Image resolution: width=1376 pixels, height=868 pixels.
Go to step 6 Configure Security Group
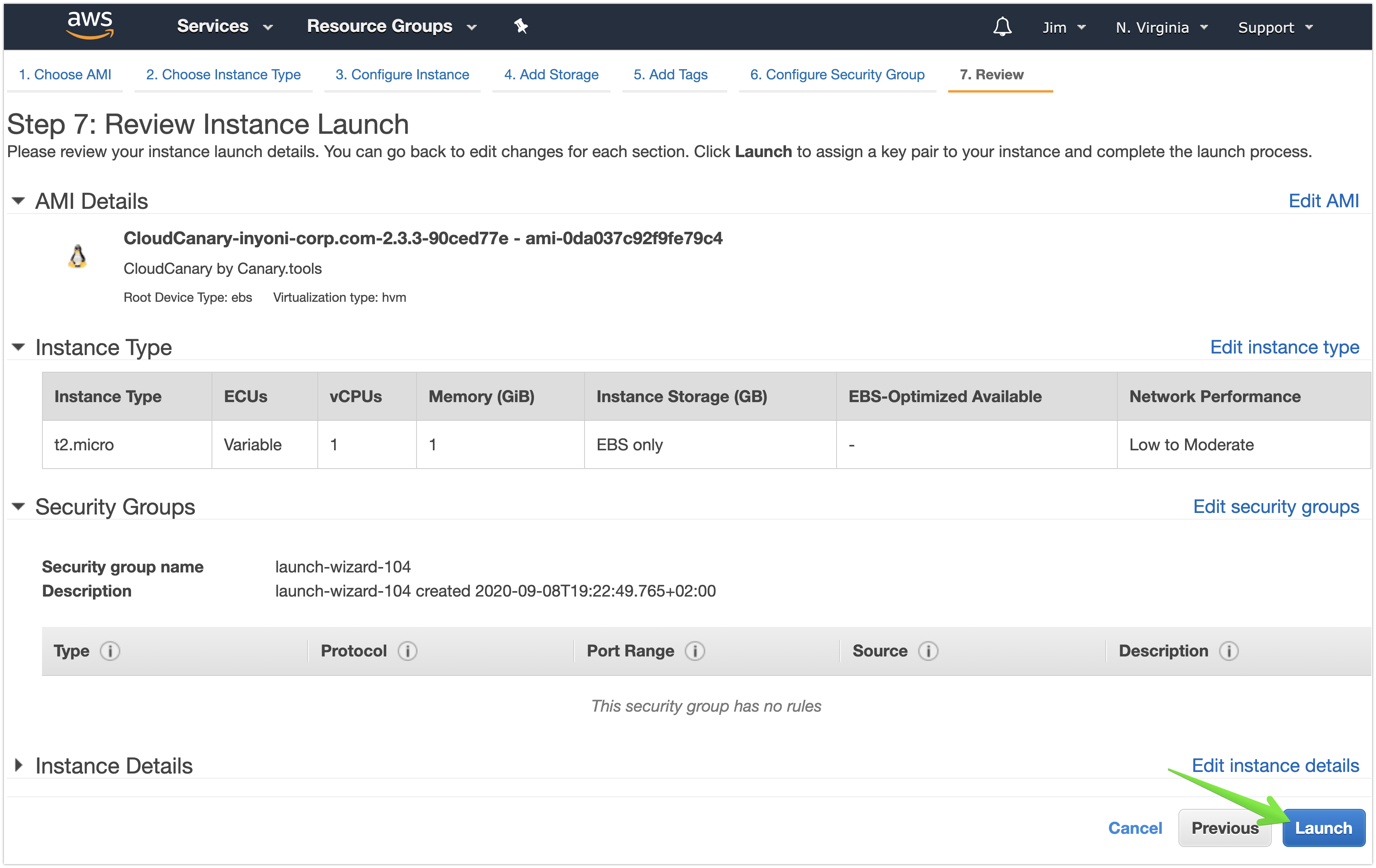[837, 75]
